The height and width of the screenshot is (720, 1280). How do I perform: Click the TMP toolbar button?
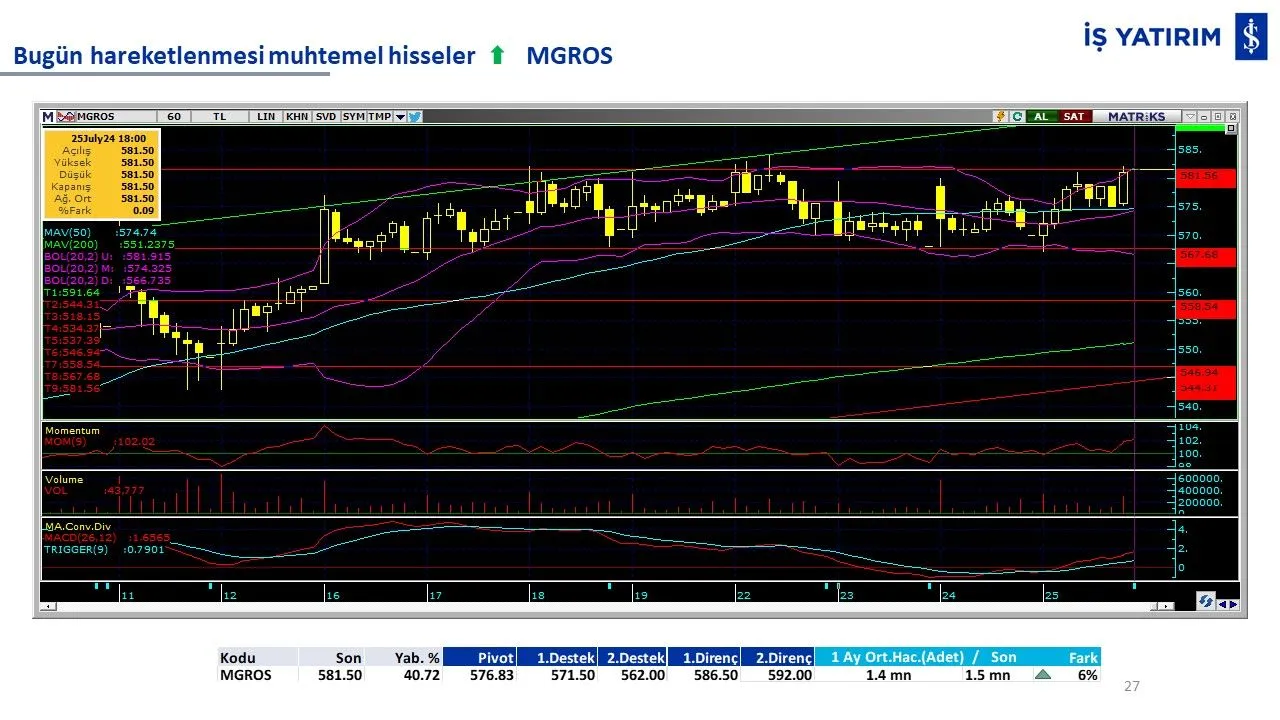click(x=380, y=117)
